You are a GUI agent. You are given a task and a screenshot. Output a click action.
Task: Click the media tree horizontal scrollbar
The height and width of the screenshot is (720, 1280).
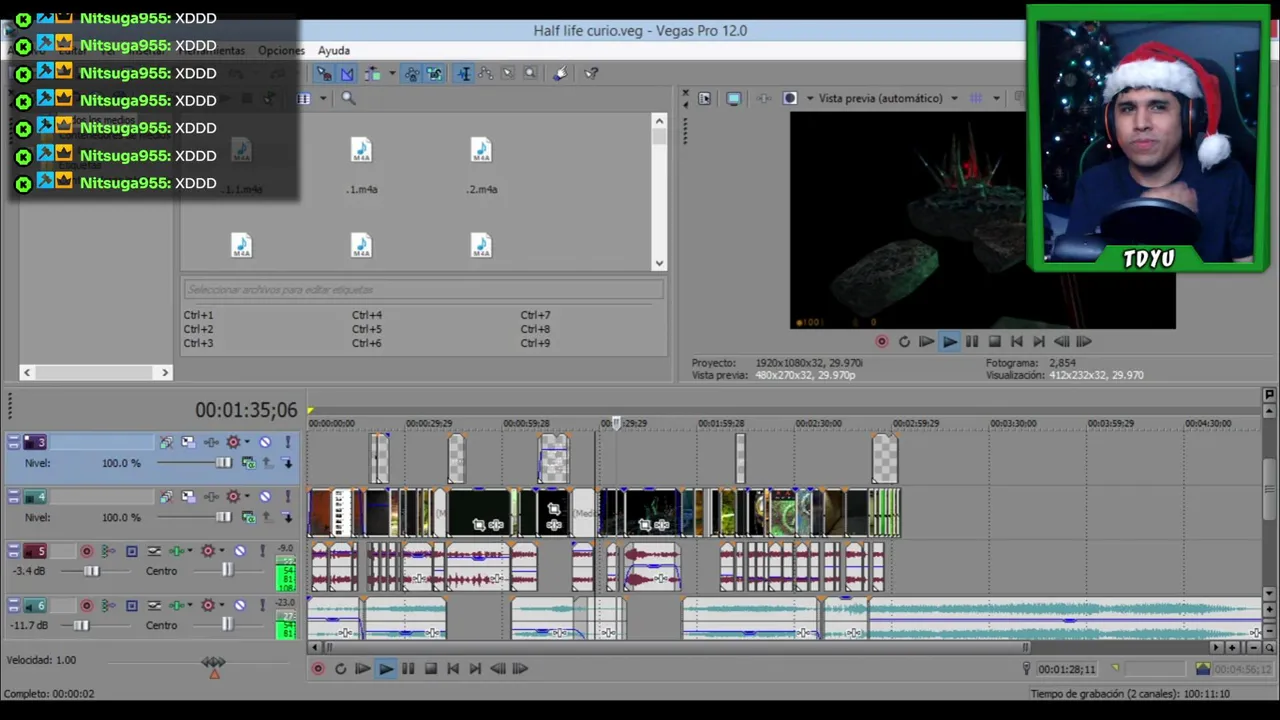[x=96, y=372]
